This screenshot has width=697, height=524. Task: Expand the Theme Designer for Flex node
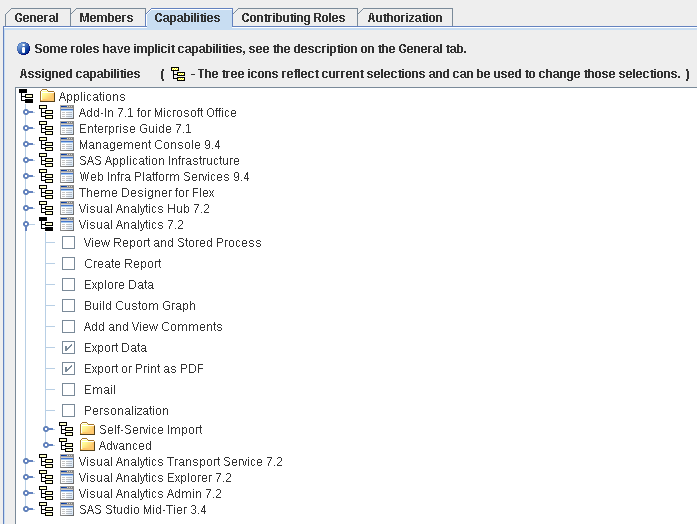(27, 192)
